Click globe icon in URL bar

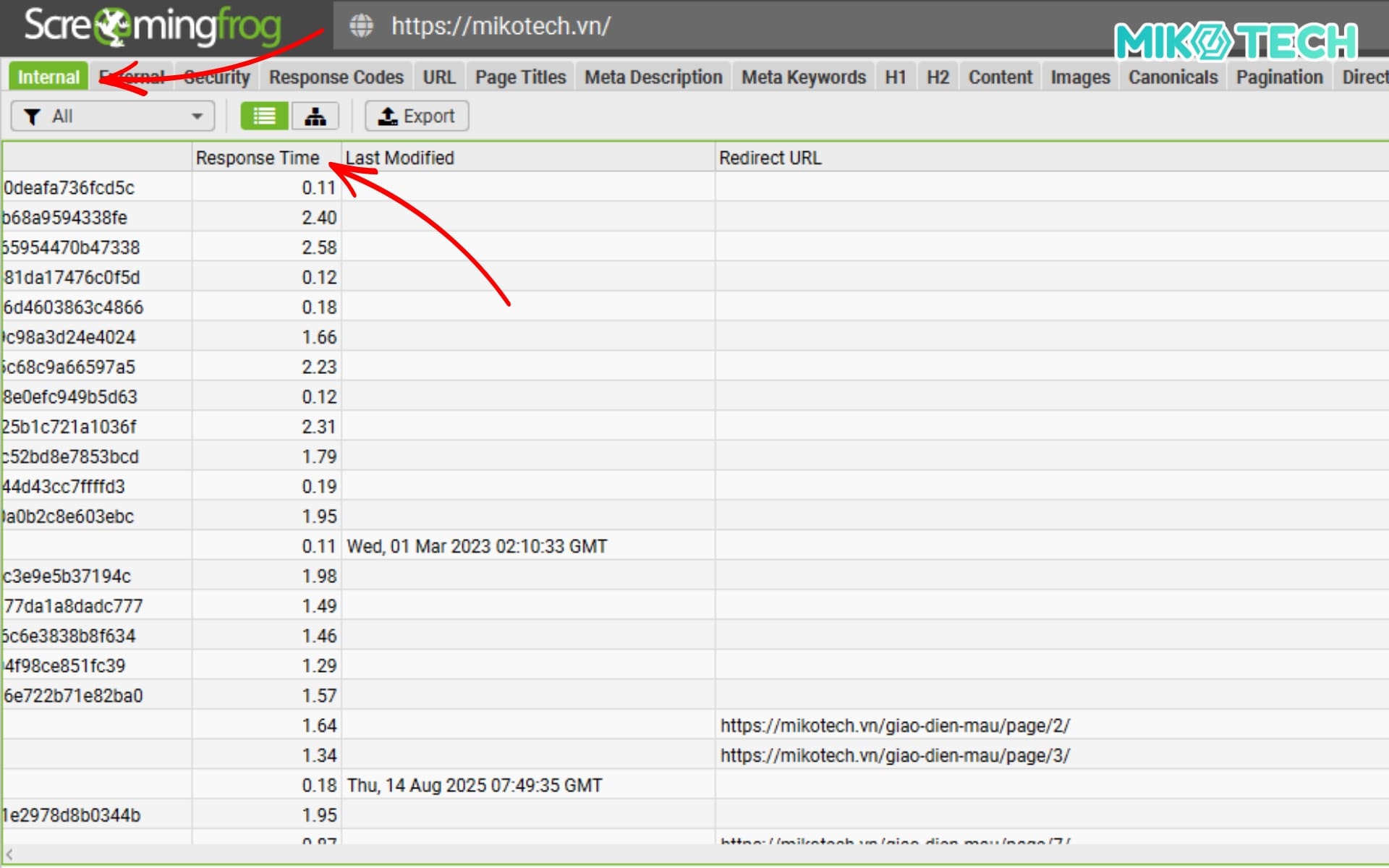tap(361, 26)
